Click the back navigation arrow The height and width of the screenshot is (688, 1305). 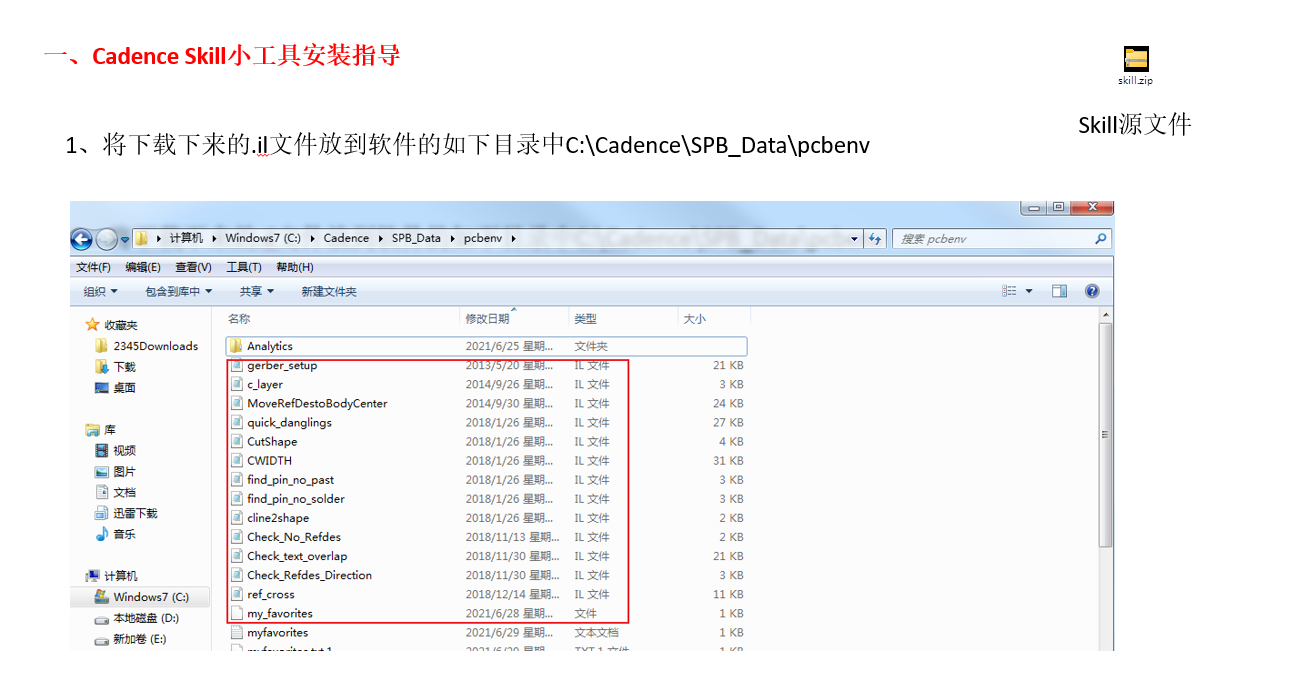(81, 238)
